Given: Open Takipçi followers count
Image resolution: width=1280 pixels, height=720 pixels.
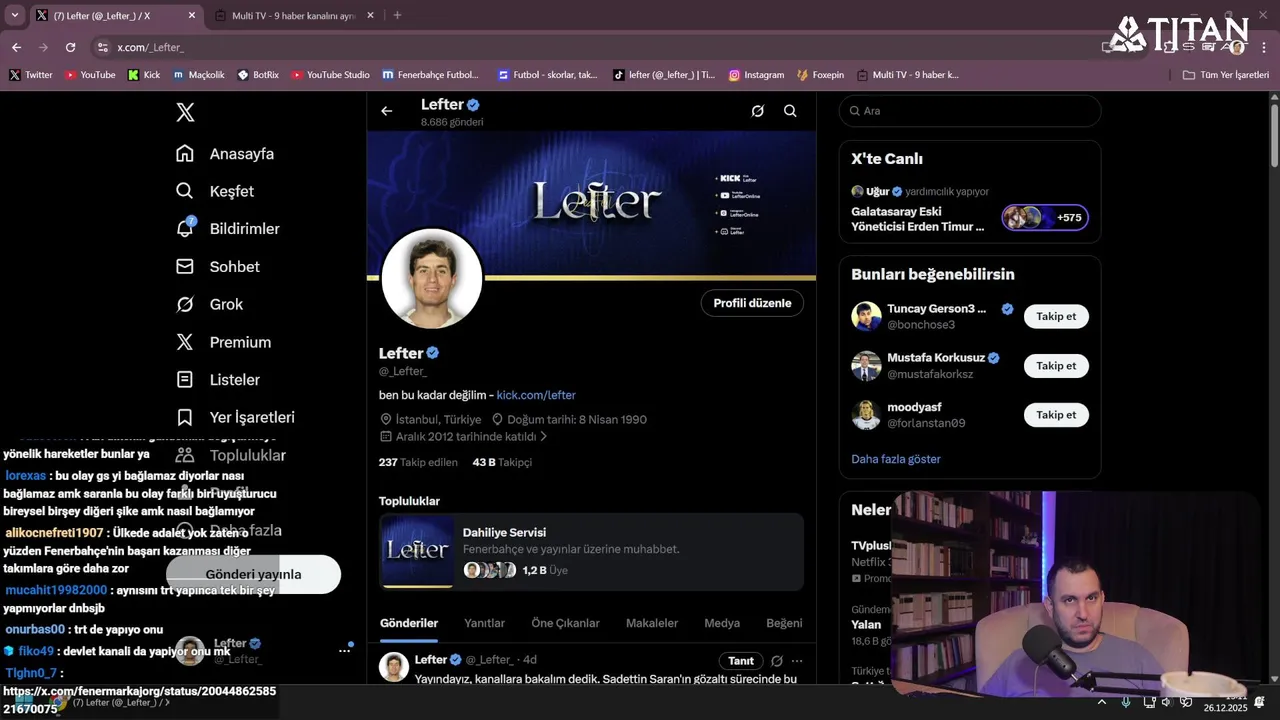Looking at the screenshot, I should 502,463.
